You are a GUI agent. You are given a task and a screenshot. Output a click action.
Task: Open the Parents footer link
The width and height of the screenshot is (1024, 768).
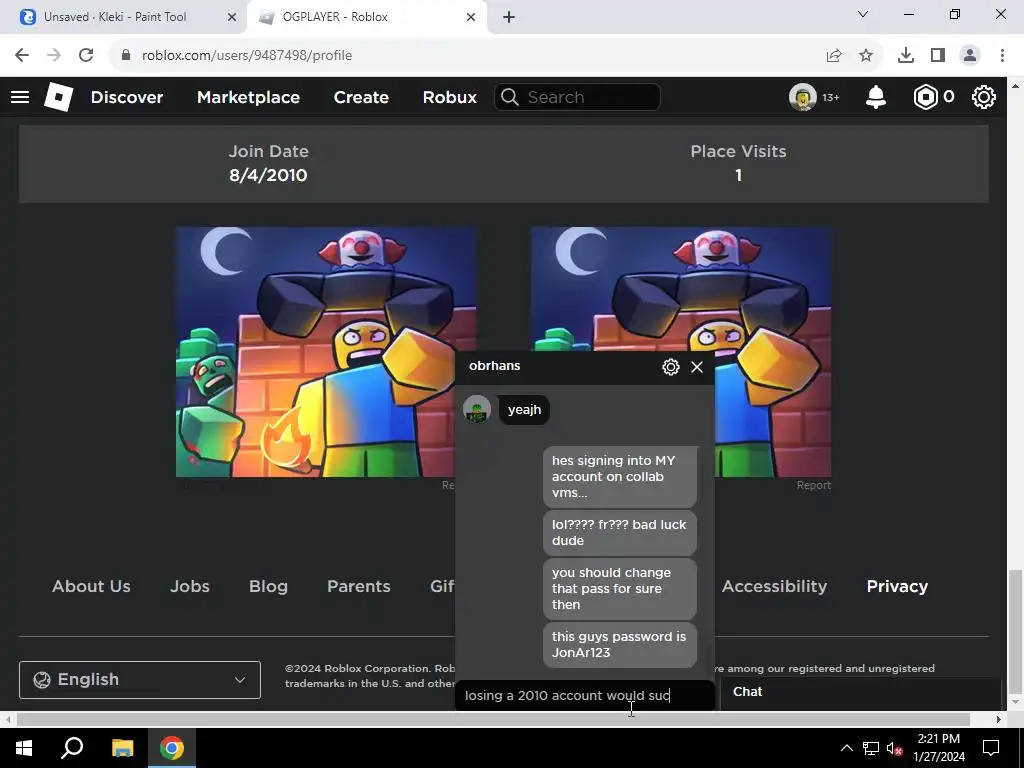359,586
